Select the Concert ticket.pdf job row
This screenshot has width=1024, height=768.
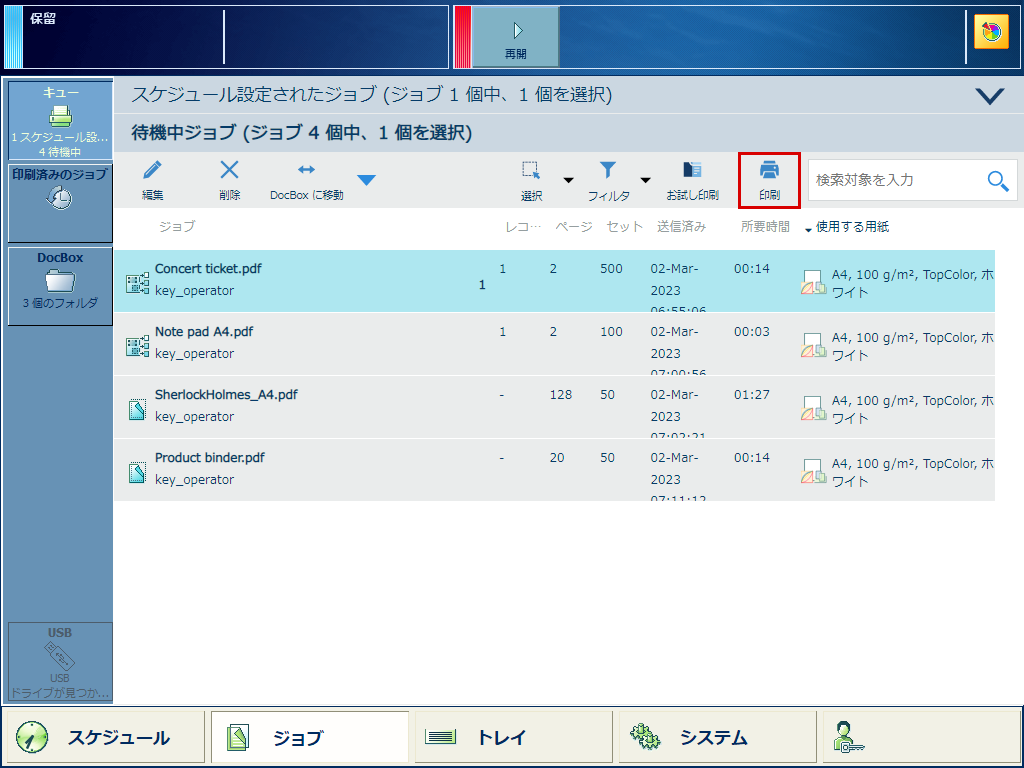[x=554, y=281]
